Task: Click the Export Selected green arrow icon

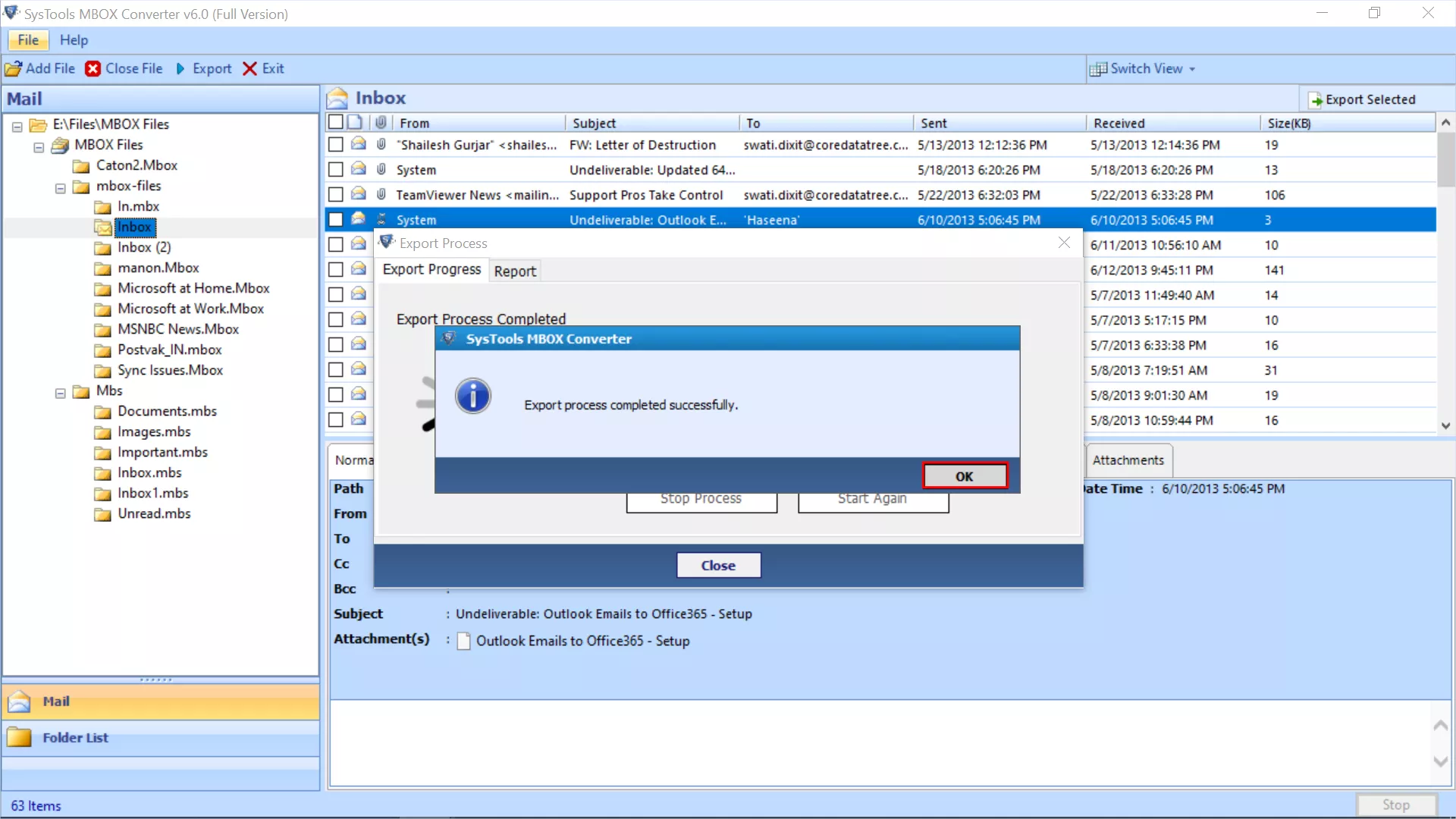Action: (x=1316, y=100)
